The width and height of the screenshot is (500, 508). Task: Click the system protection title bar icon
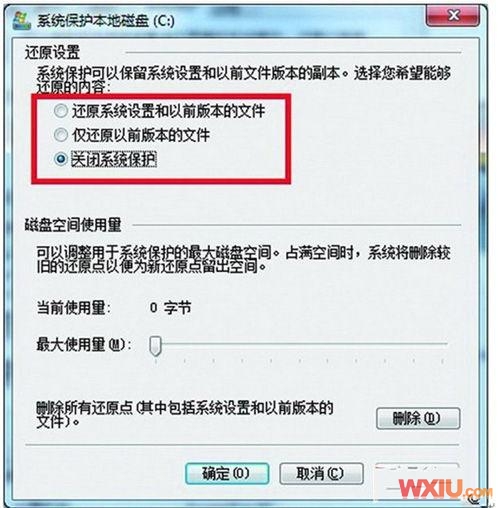click(x=22, y=21)
